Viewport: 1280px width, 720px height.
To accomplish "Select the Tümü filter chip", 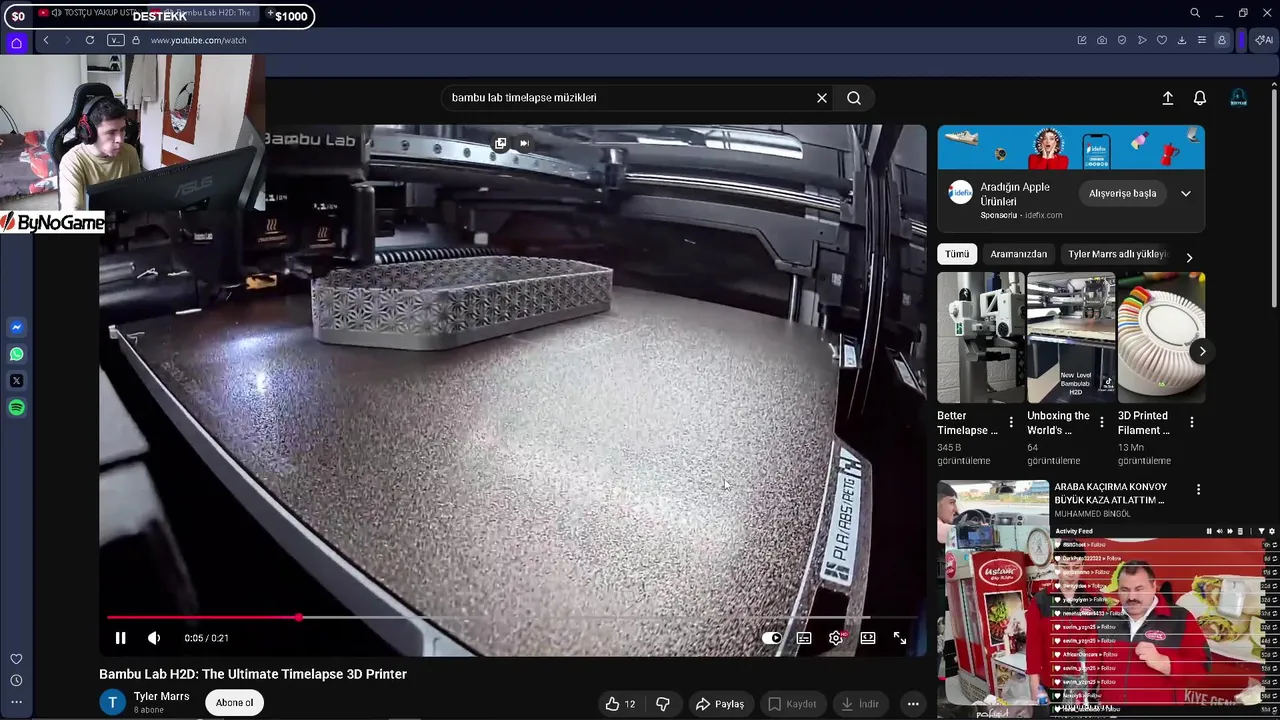I will coord(957,254).
